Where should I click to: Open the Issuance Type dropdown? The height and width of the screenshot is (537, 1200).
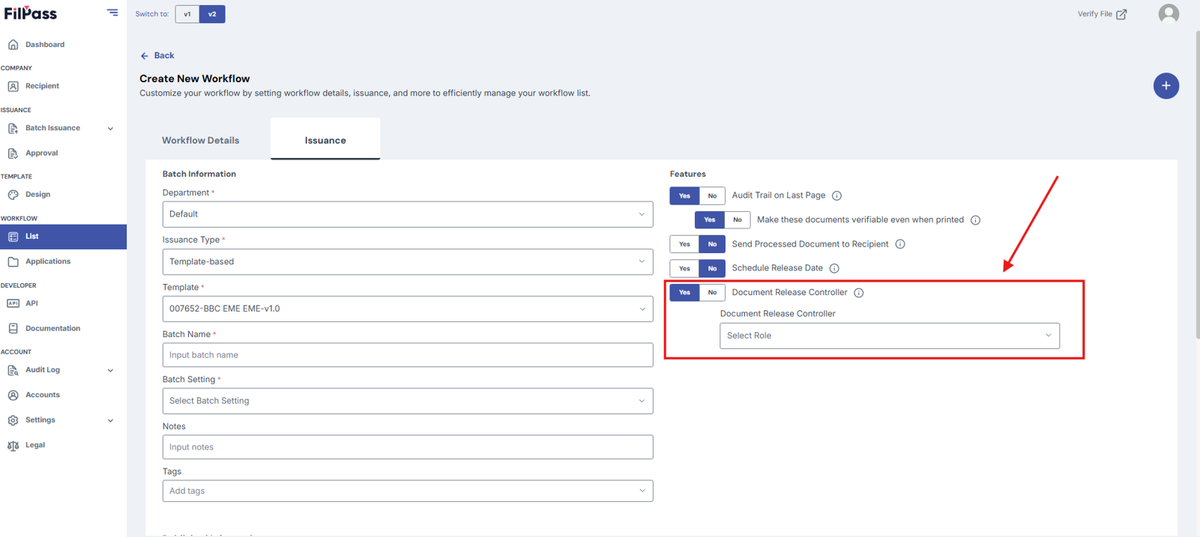407,261
